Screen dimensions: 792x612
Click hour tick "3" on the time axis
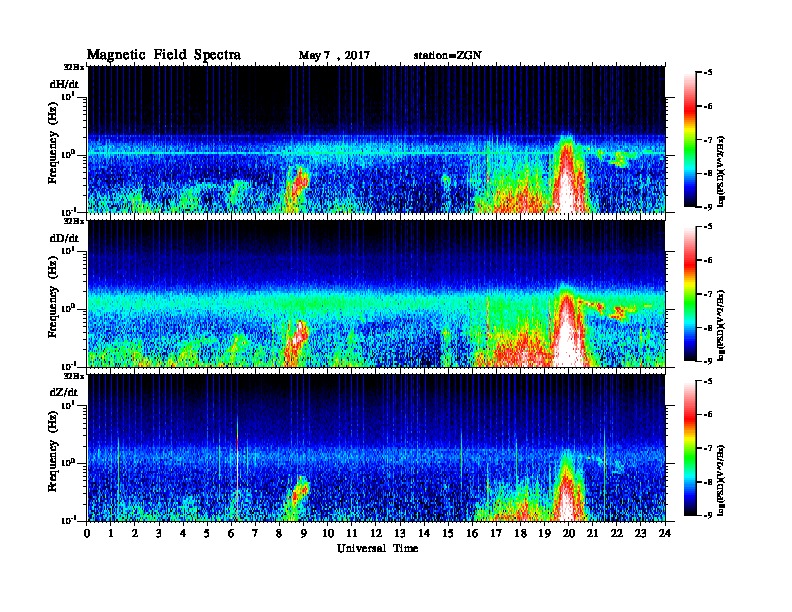coord(159,534)
